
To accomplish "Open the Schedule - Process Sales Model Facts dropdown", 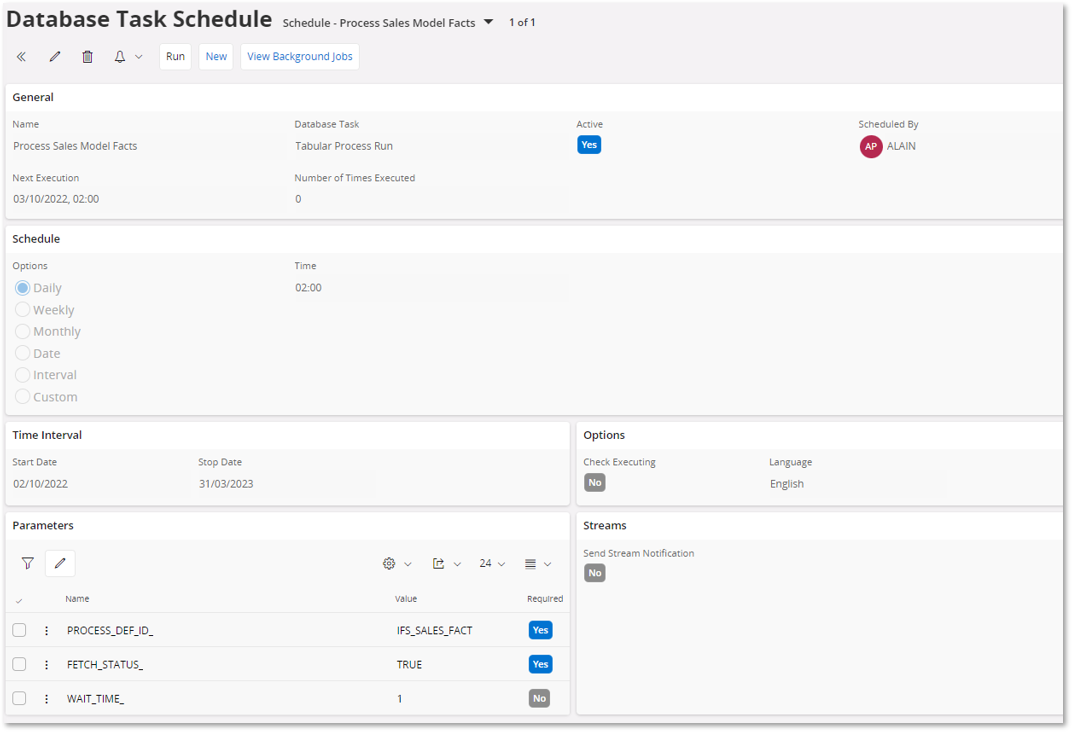I will pyautogui.click(x=487, y=21).
